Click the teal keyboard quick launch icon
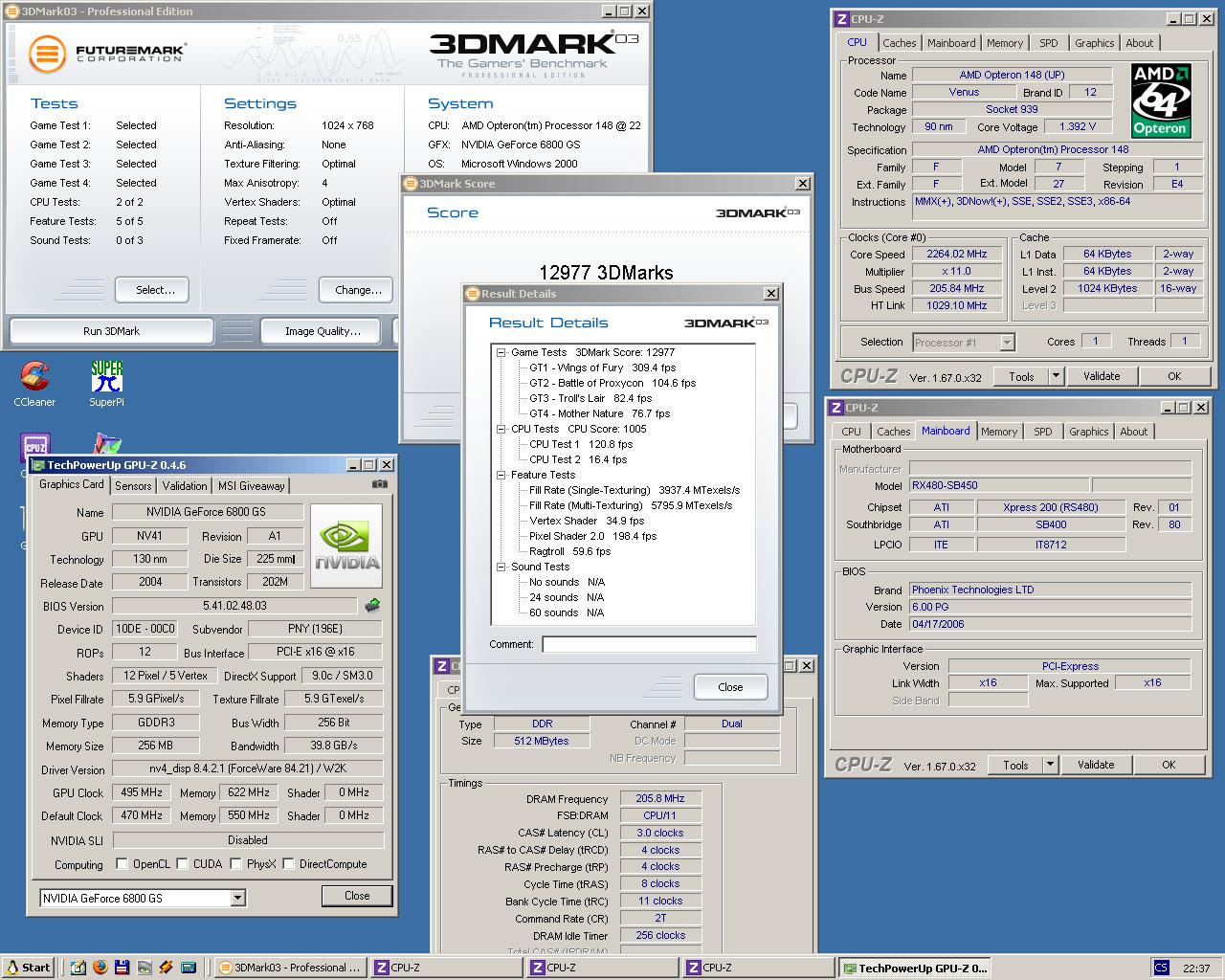 [189, 968]
